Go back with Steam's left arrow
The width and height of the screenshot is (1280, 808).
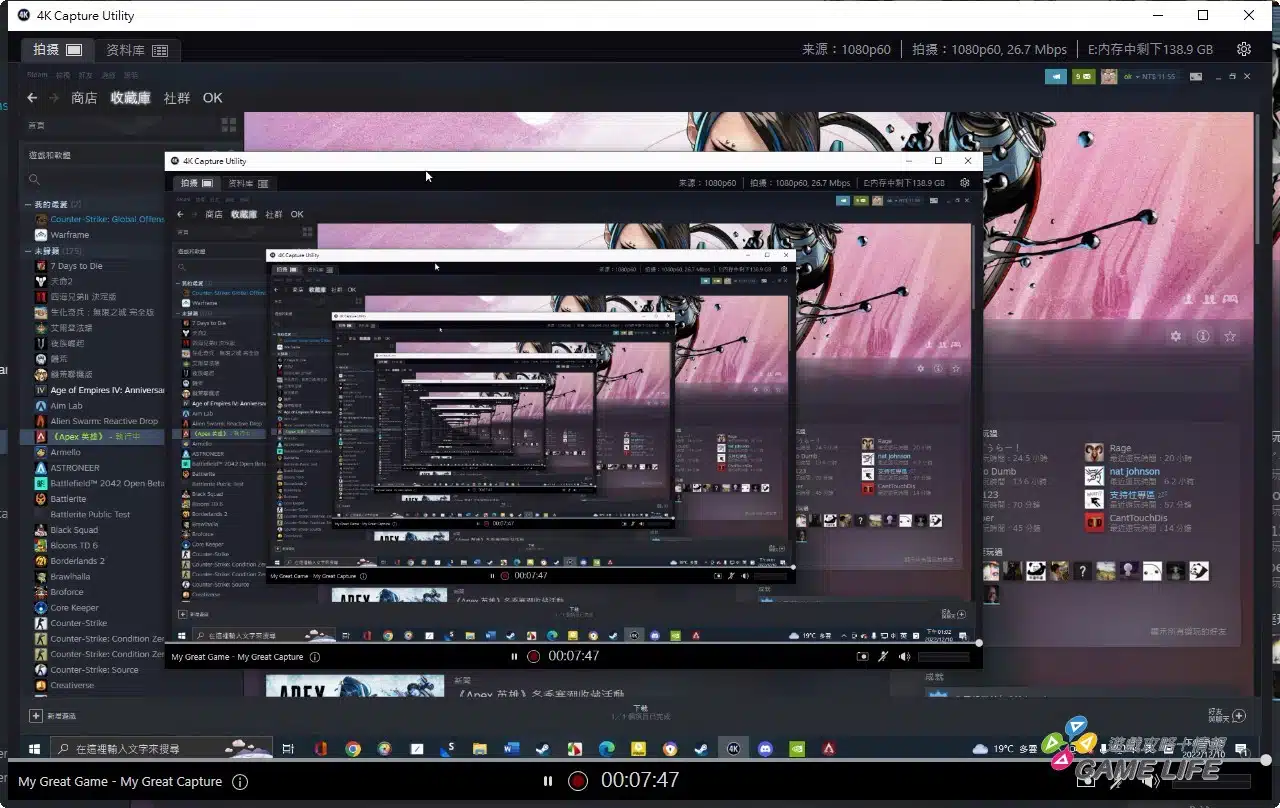[32, 98]
